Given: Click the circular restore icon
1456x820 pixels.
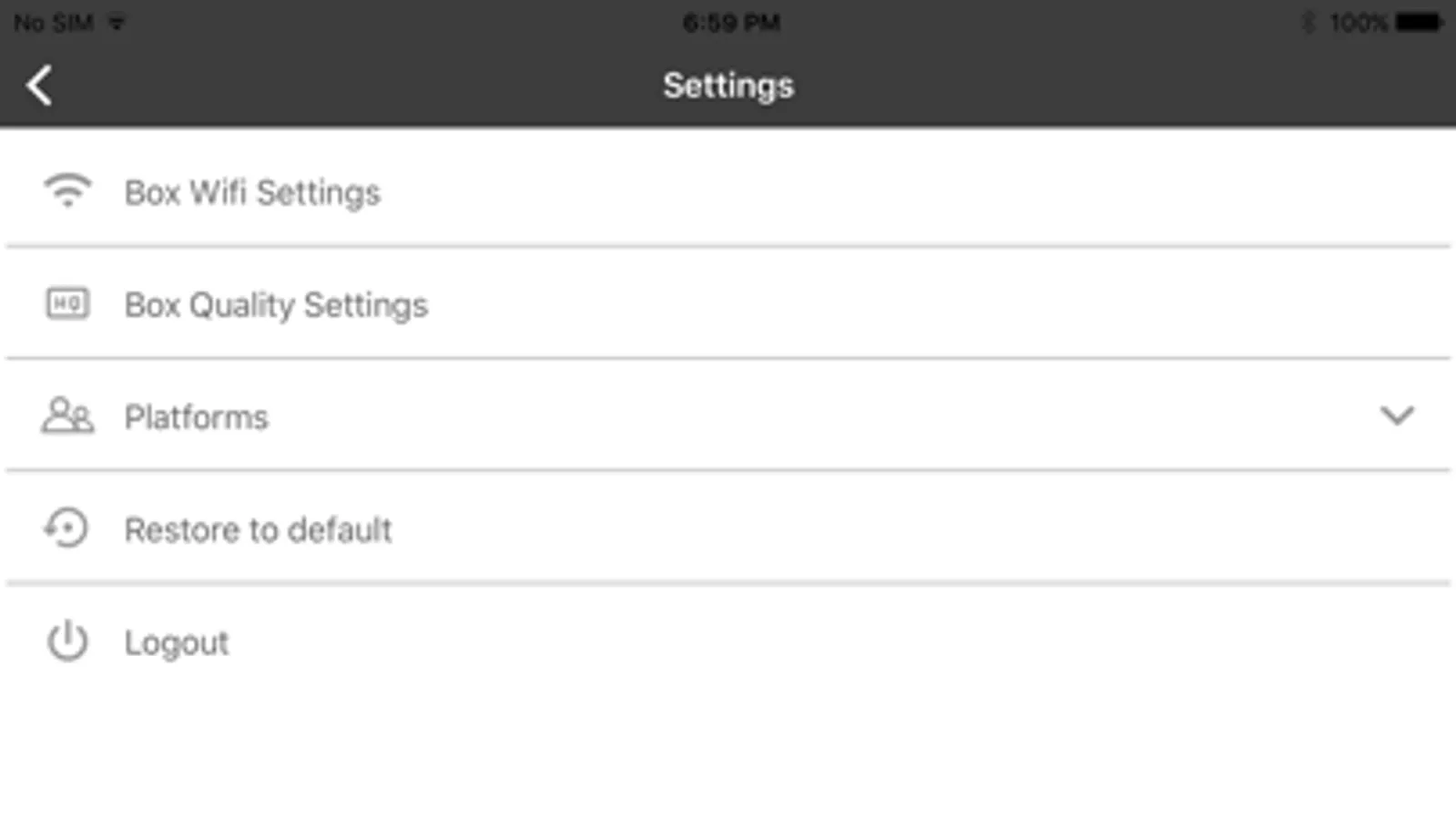Looking at the screenshot, I should coord(66,528).
